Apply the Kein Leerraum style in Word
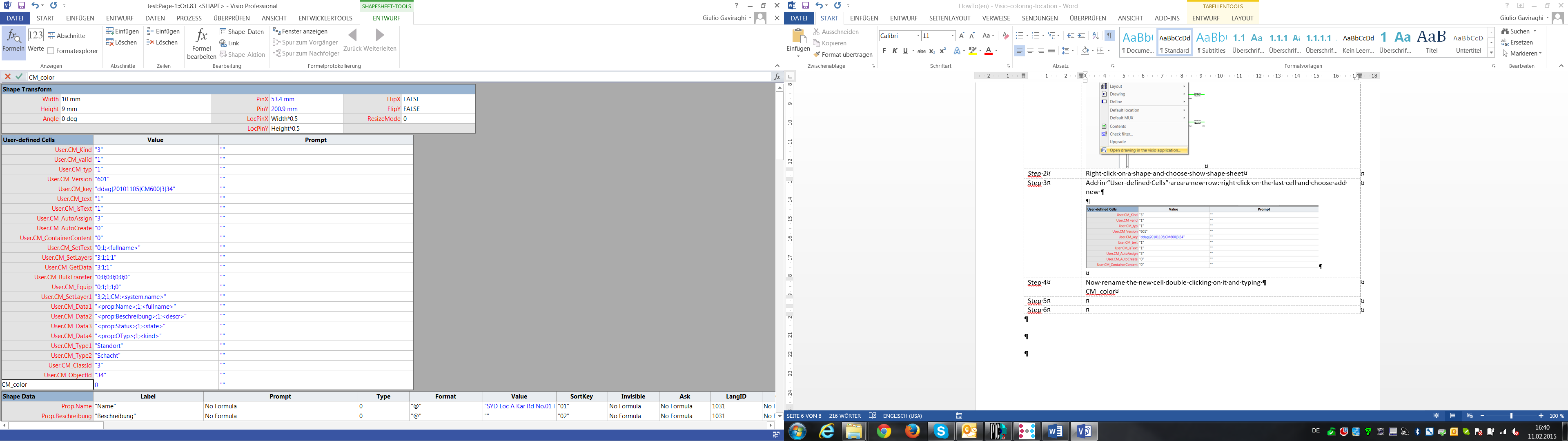The image size is (1568, 441). pyautogui.click(x=1358, y=41)
